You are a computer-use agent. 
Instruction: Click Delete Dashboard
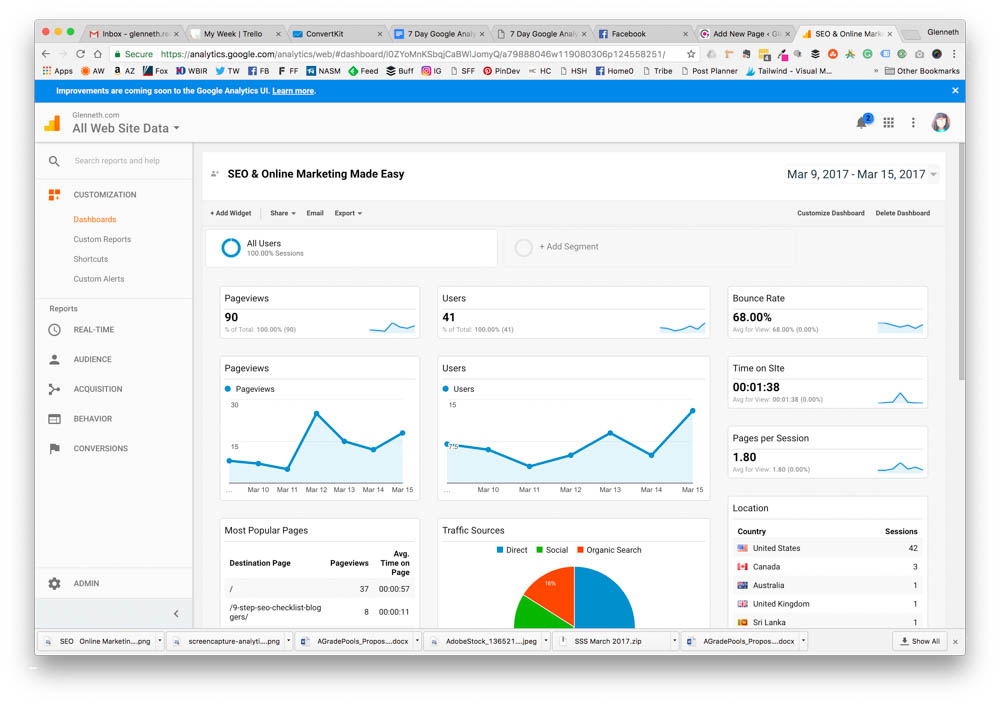pos(902,213)
